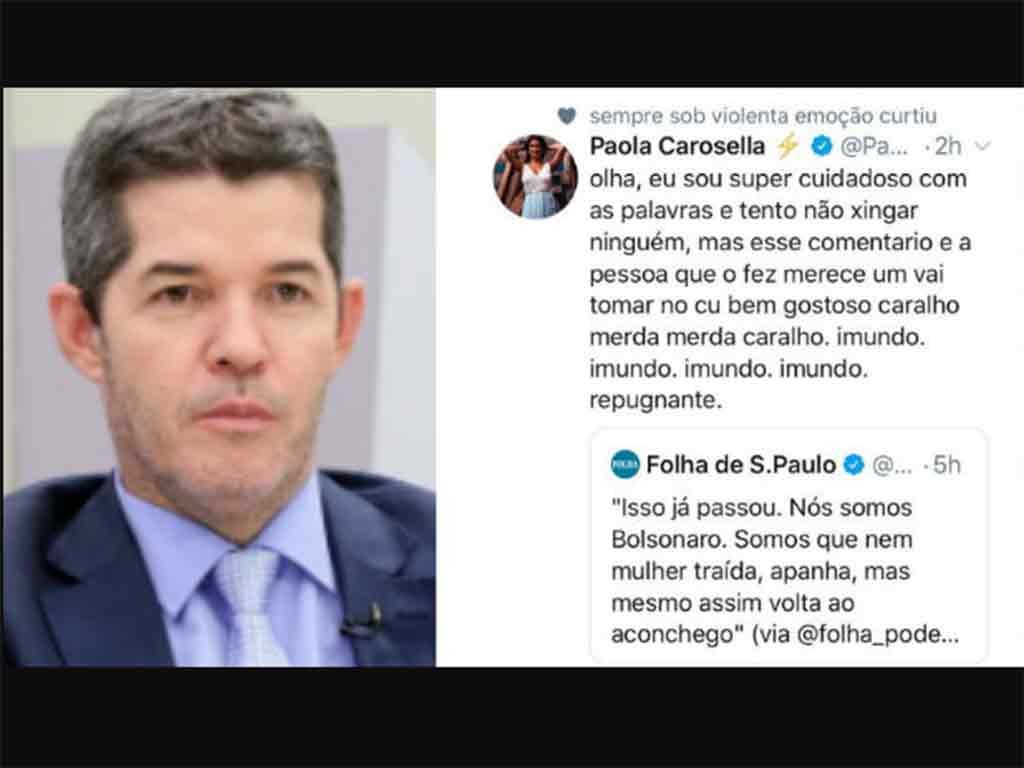This screenshot has height=768, width=1024.
Task: Open the 'sempre sob violenta emoção curtiu' profile link
Action: point(763,116)
